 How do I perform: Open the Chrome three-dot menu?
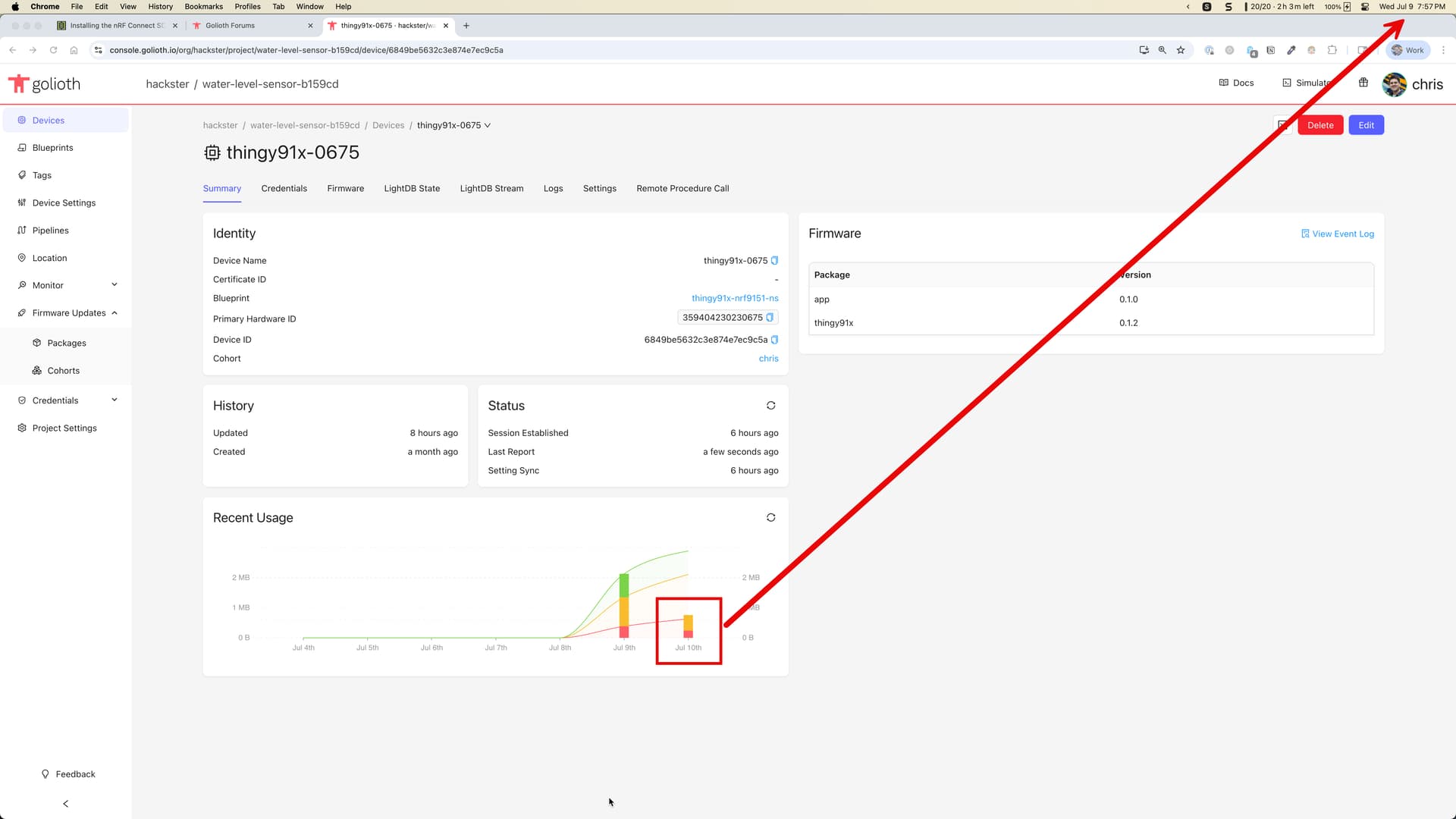pos(1443,50)
